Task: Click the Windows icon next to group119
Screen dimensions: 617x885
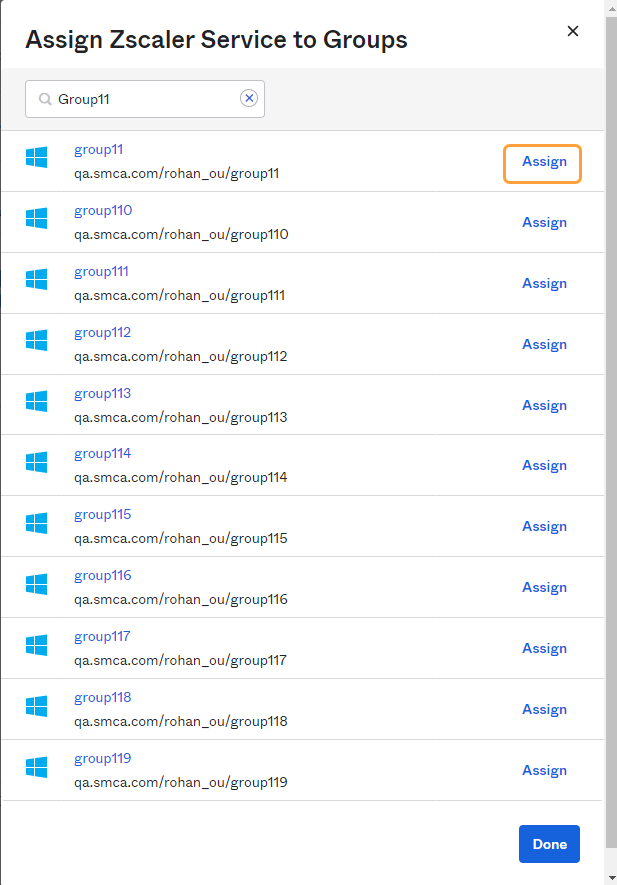Action: [37, 766]
